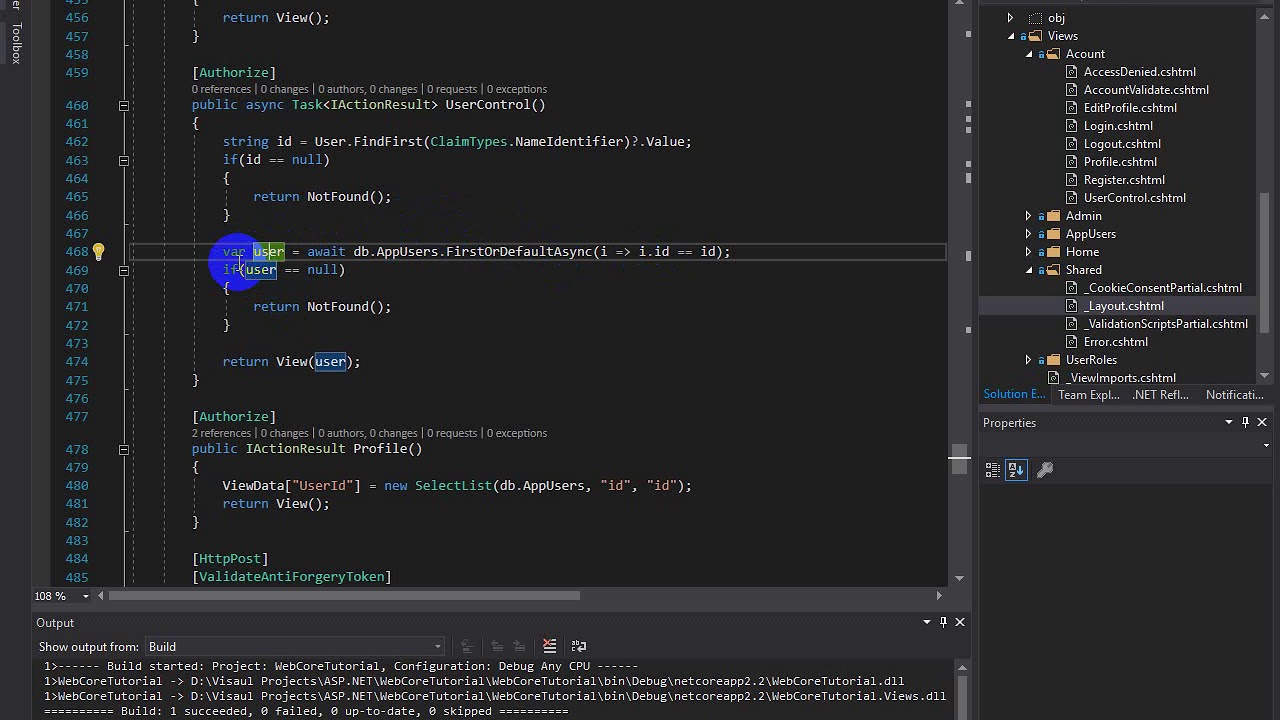Open UserControl.cshtml in Solution Explorer
Viewport: 1280px width, 720px height.
tap(1134, 198)
